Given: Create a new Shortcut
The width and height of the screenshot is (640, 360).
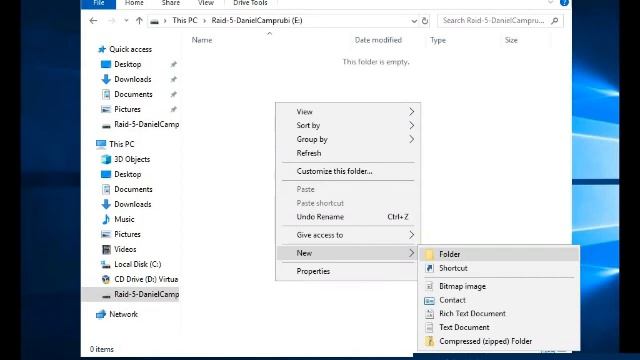Looking at the screenshot, I should [499, 268].
